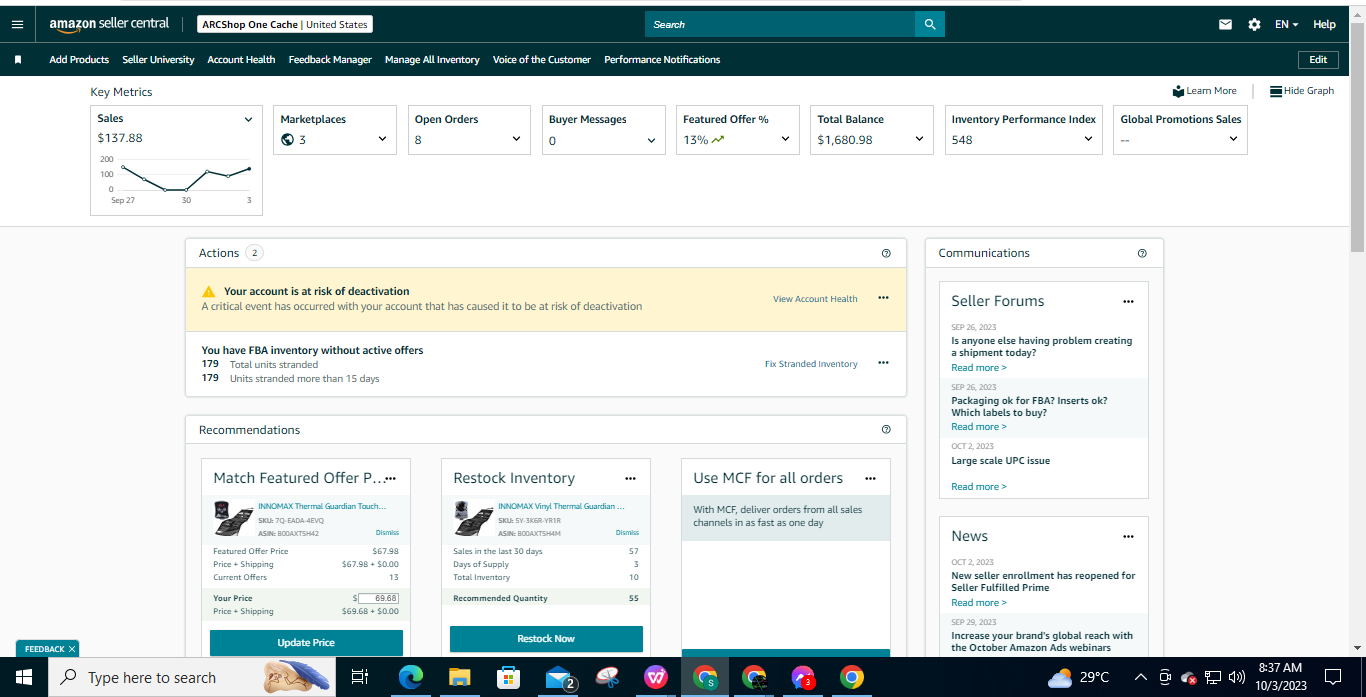Dismiss the Match Featured Offer product

(x=387, y=533)
